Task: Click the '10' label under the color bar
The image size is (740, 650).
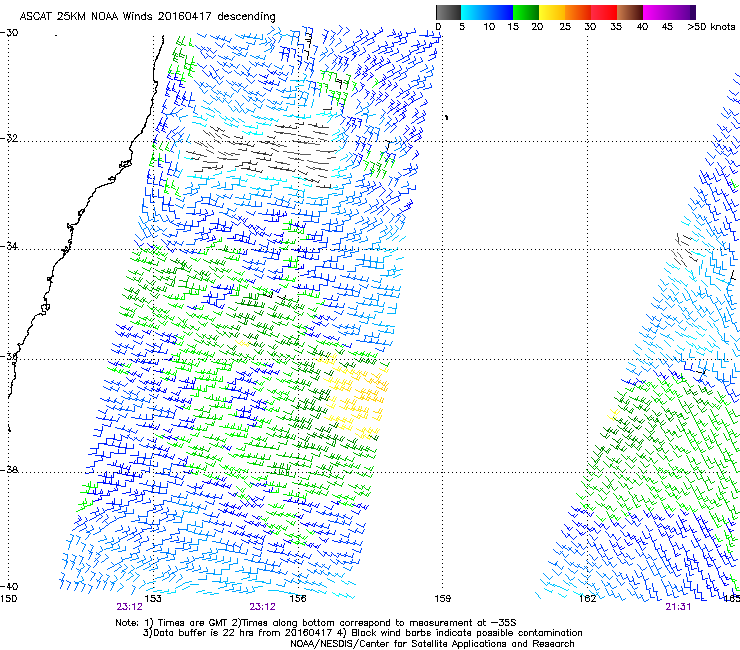Action: pyautogui.click(x=489, y=27)
